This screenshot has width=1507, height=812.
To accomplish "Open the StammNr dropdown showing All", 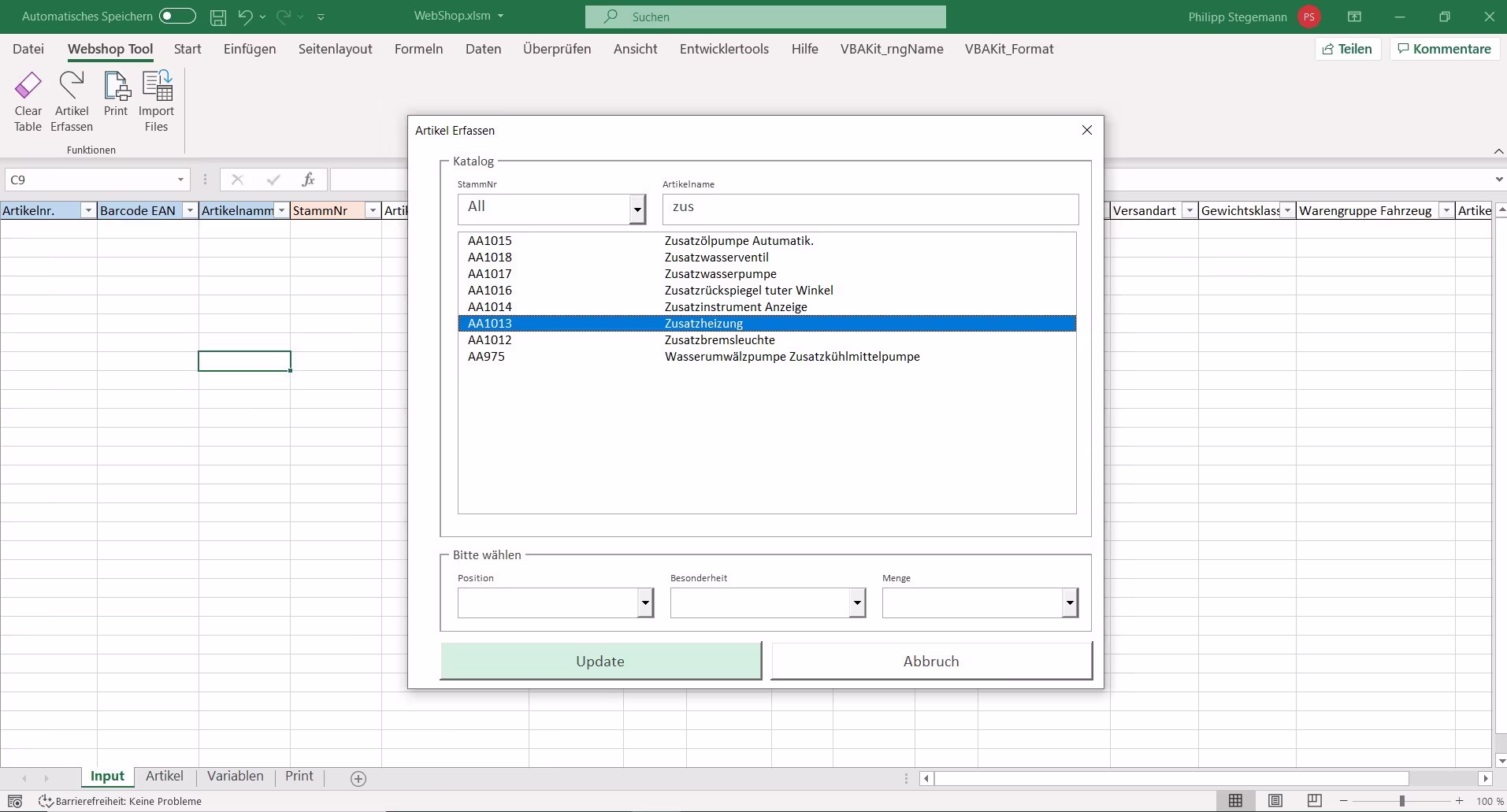I will 637,209.
